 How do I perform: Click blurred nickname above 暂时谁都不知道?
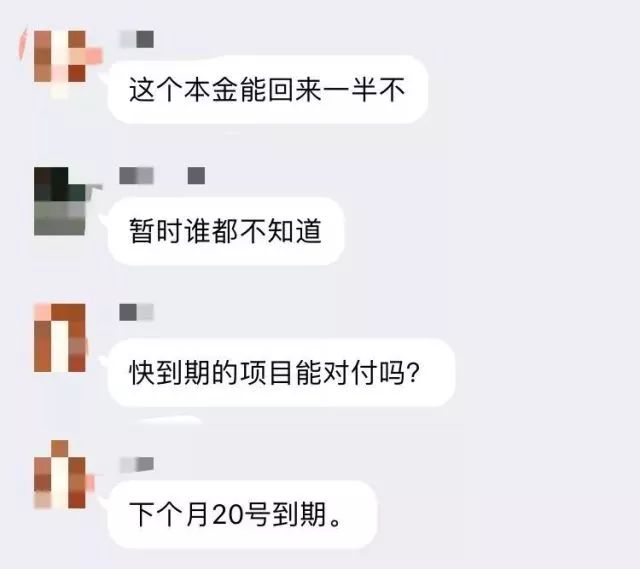point(136,176)
